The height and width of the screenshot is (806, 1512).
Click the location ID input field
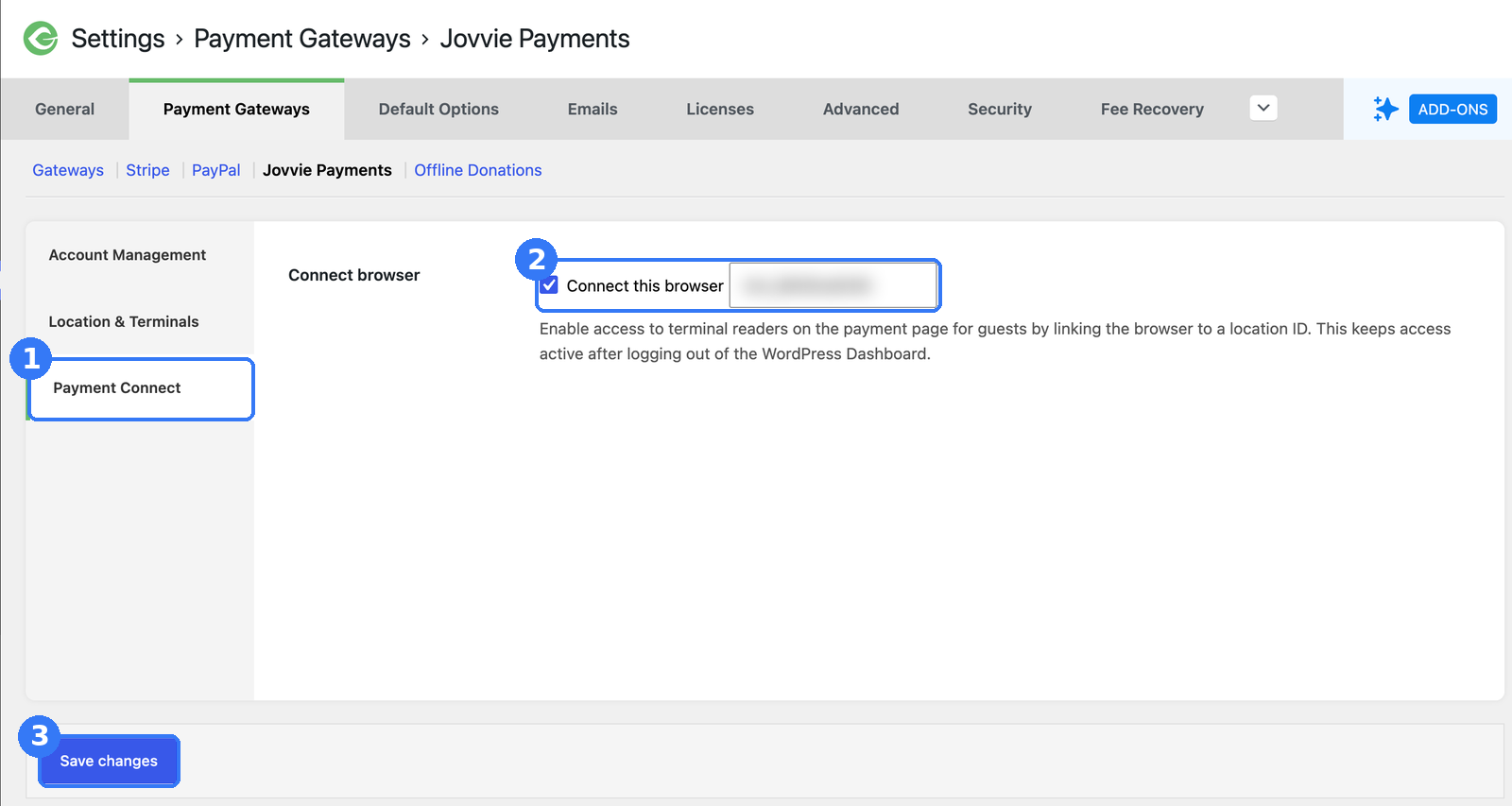[833, 285]
